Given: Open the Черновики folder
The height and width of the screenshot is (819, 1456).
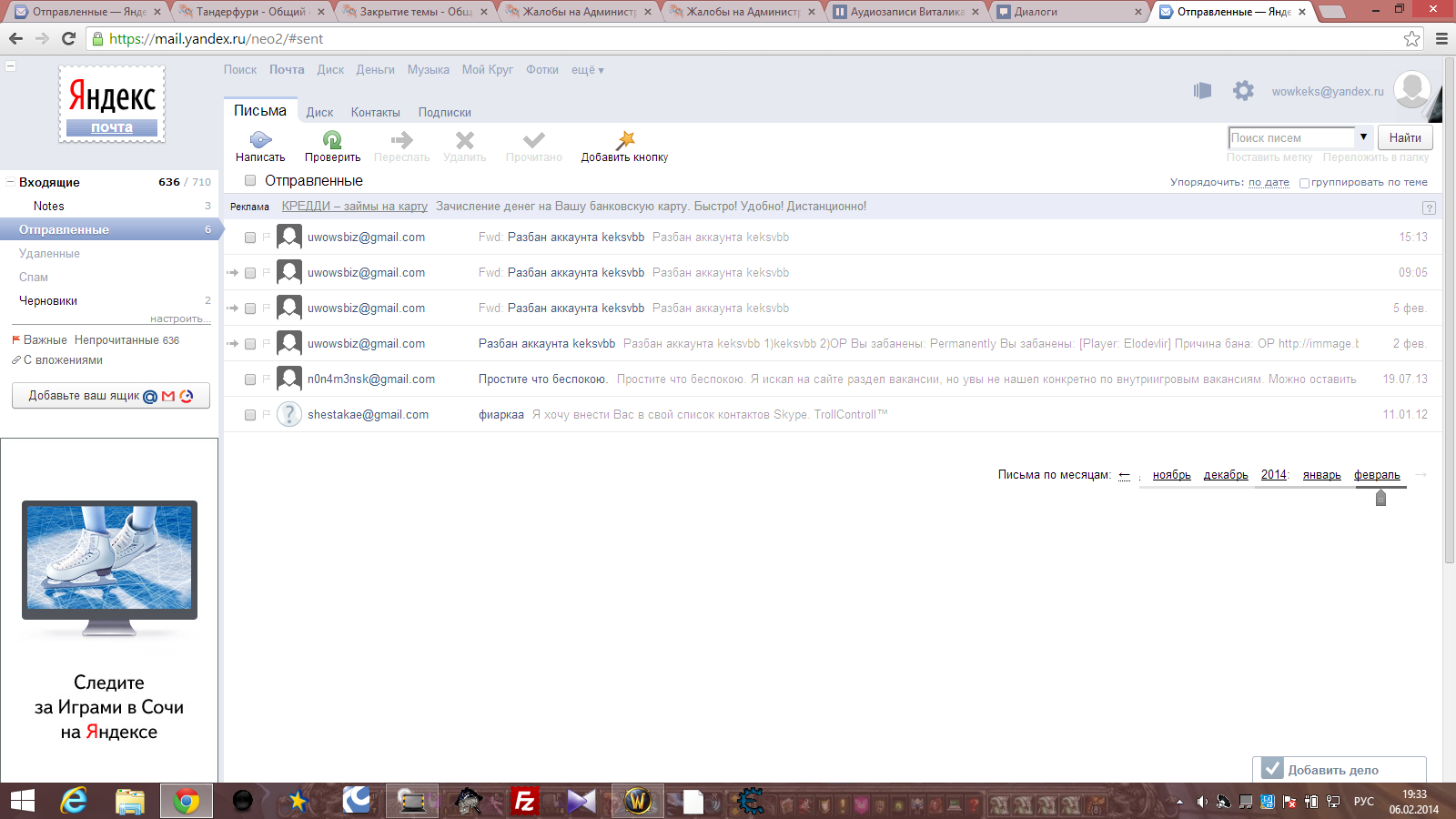Looking at the screenshot, I should click(x=48, y=301).
